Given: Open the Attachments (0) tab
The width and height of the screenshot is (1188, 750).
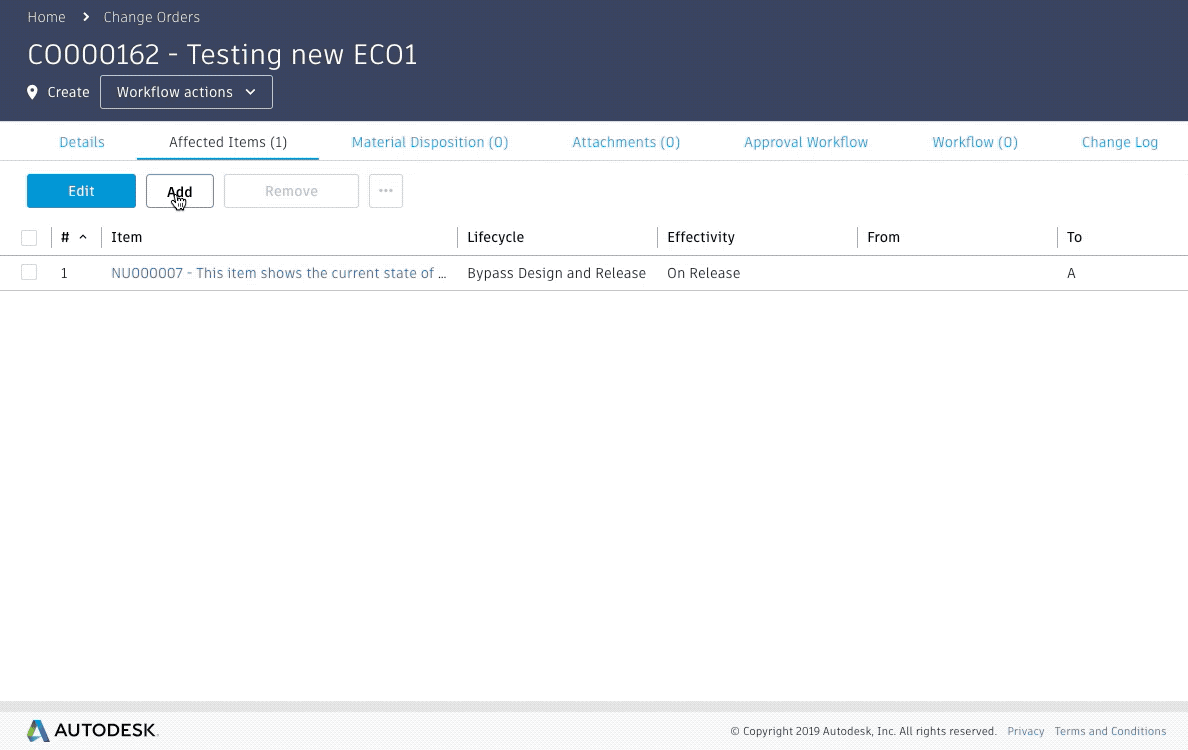Looking at the screenshot, I should coord(626,142).
